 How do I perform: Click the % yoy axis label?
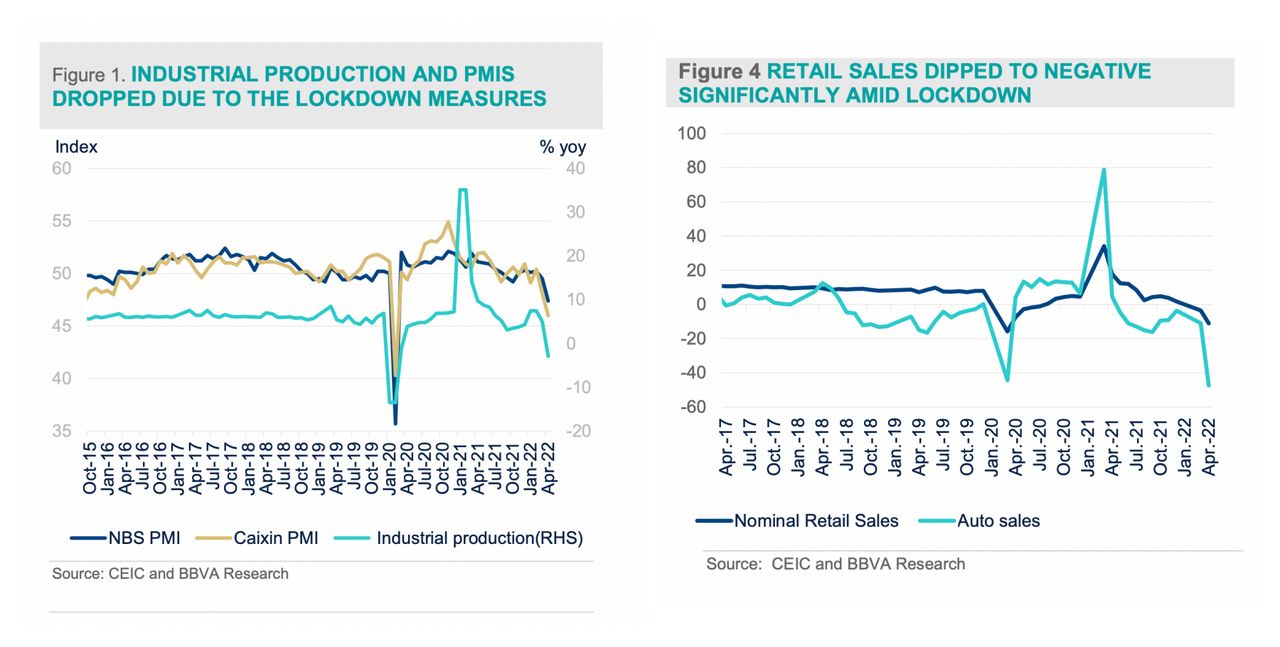point(563,147)
